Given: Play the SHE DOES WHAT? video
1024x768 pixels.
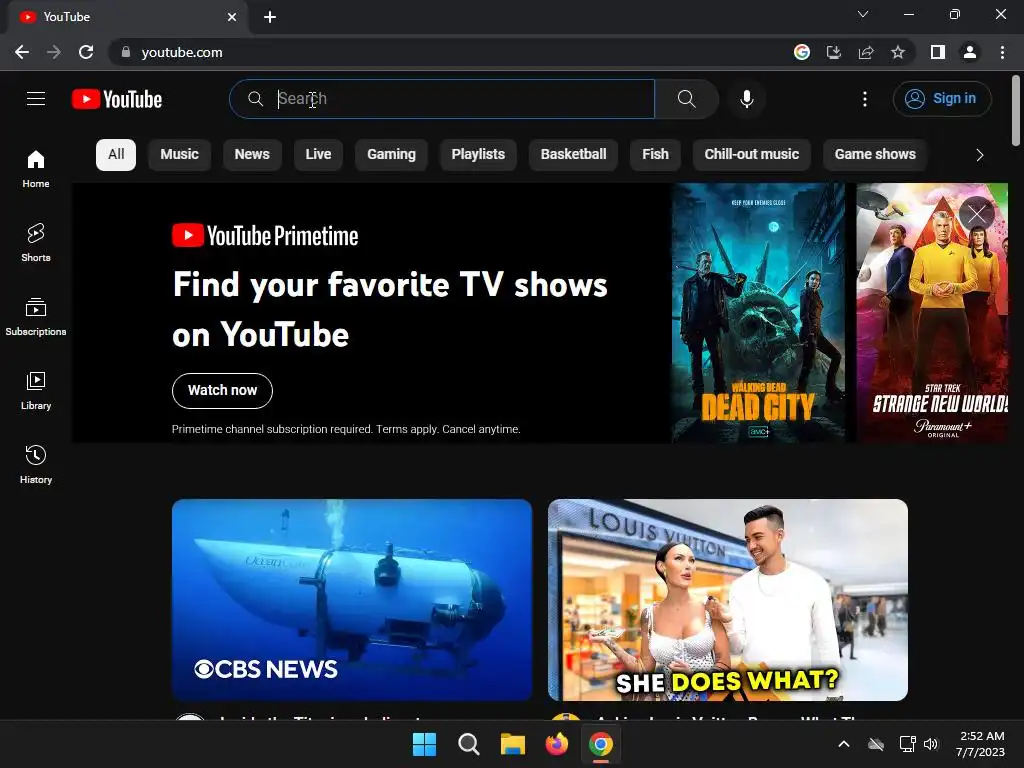Looking at the screenshot, I should click(728, 600).
